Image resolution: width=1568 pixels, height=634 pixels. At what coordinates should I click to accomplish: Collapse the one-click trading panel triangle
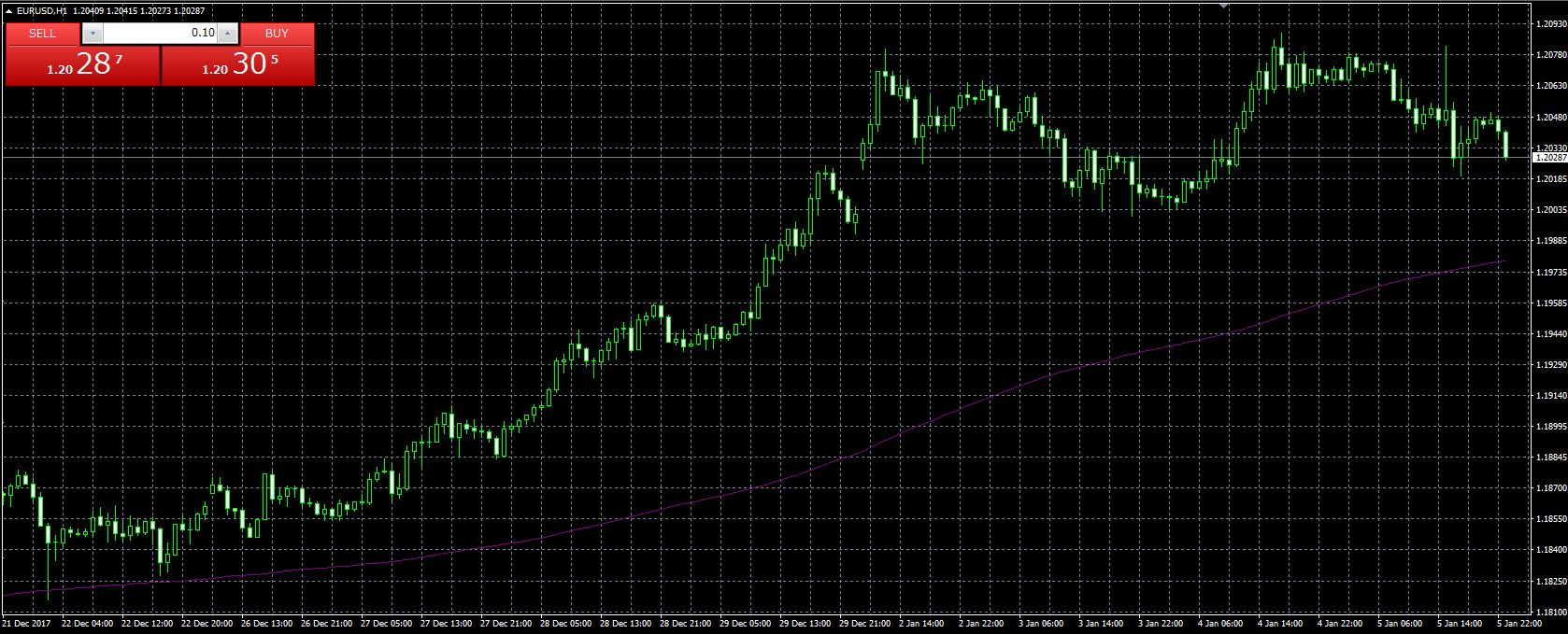pyautogui.click(x=8, y=11)
